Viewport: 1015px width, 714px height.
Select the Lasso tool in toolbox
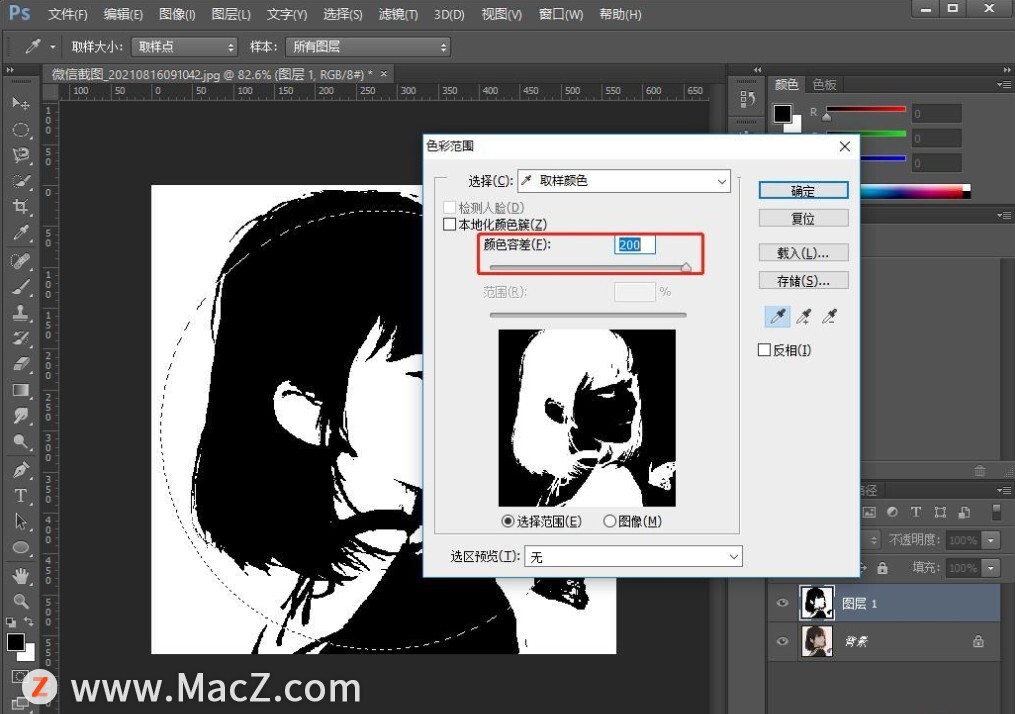pyautogui.click(x=21, y=155)
